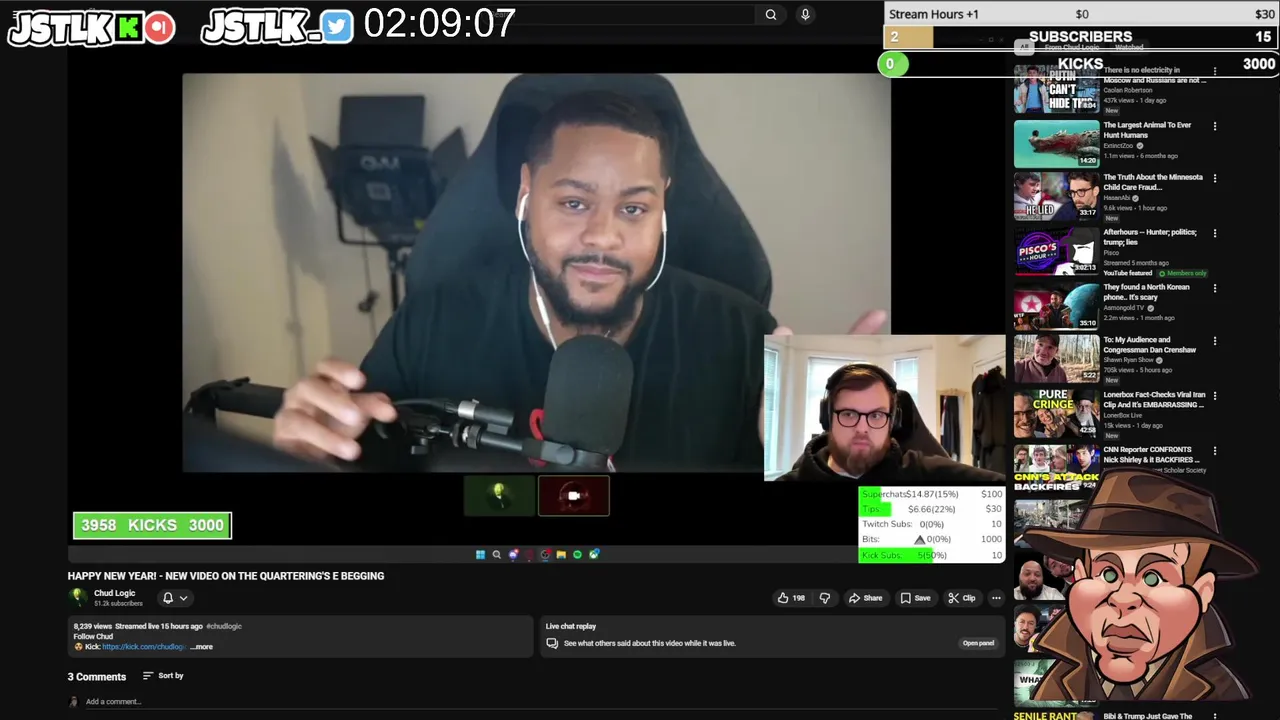The image size is (1280, 720).
Task: Open the PURE CRINGE Lonerbox thumbnail
Action: (x=1057, y=414)
